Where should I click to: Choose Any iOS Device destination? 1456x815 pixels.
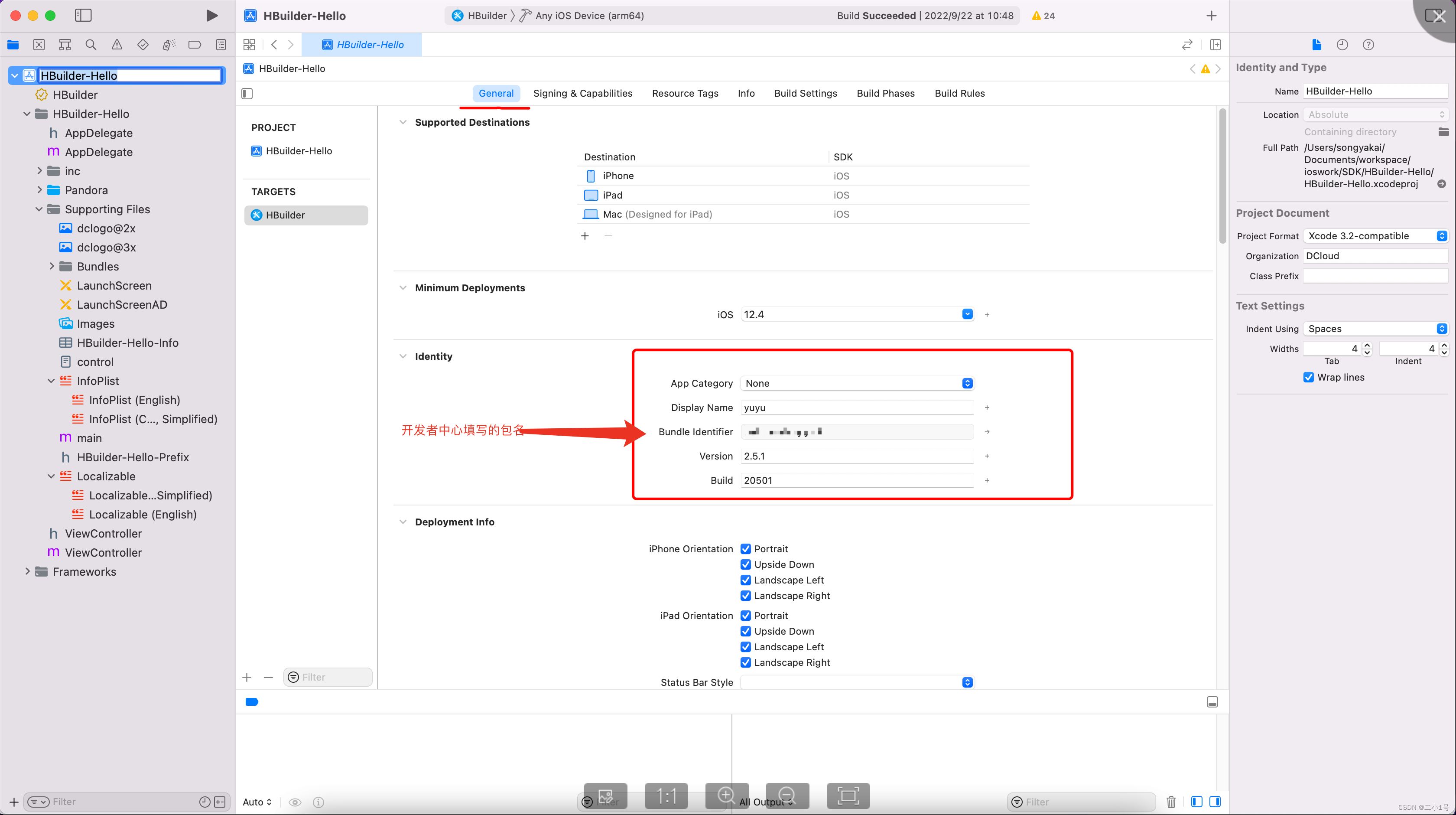[582, 16]
